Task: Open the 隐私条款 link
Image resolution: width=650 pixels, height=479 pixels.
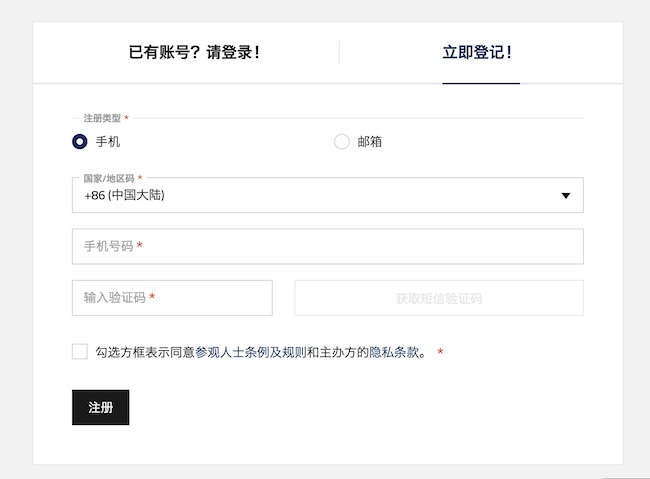Action: click(x=394, y=352)
